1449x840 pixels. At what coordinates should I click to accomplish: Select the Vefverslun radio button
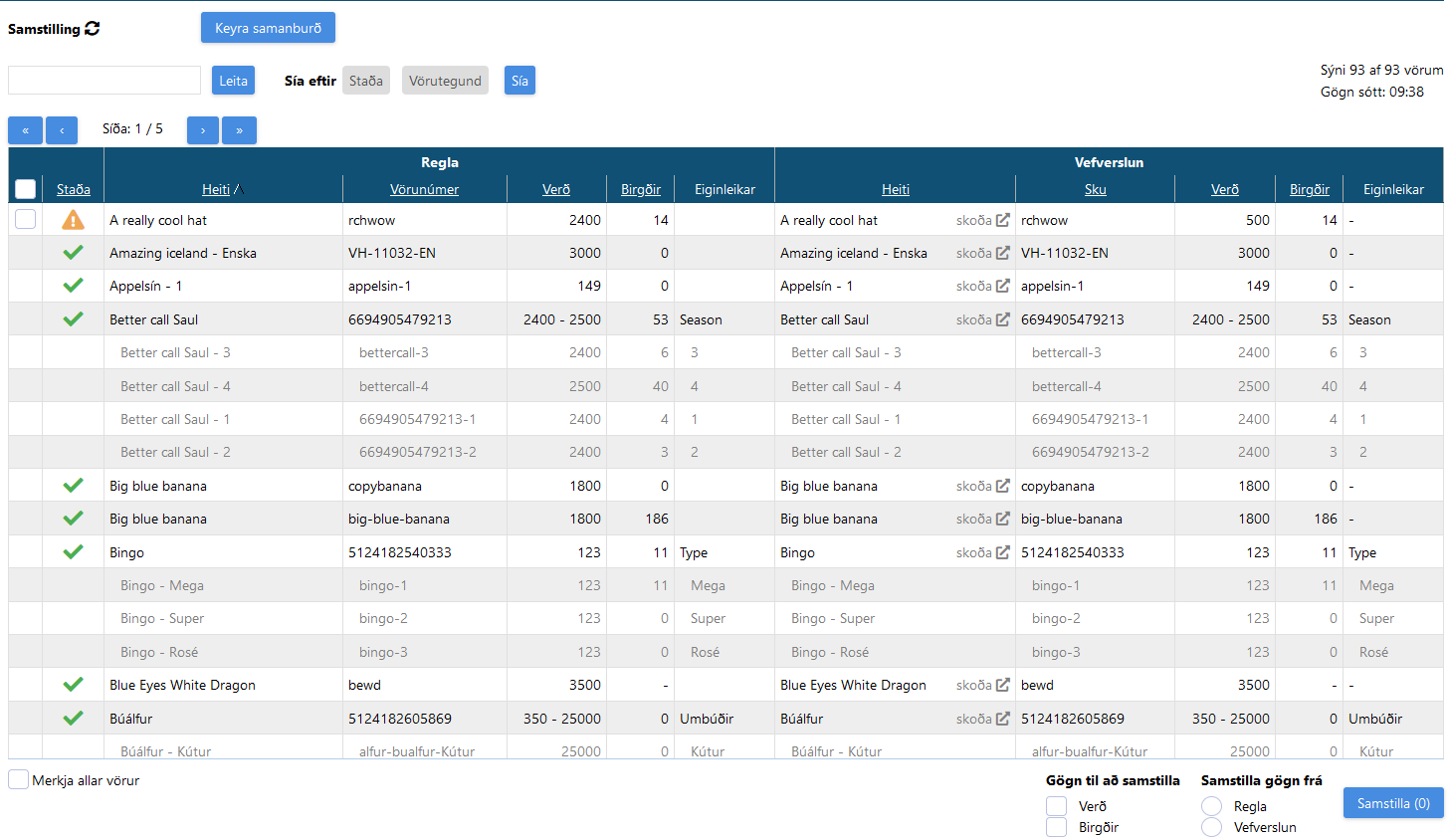tap(1211, 827)
